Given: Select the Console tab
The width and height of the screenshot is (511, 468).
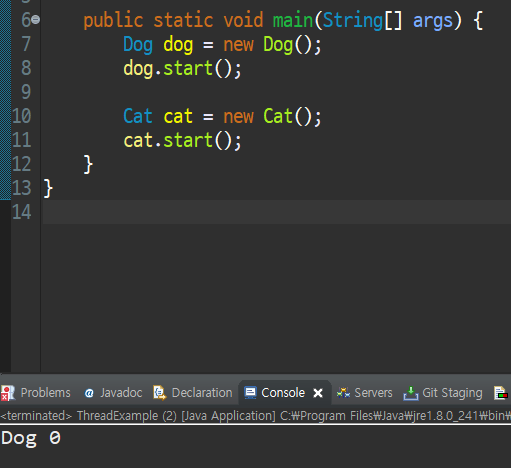Looking at the screenshot, I should [x=274, y=393].
